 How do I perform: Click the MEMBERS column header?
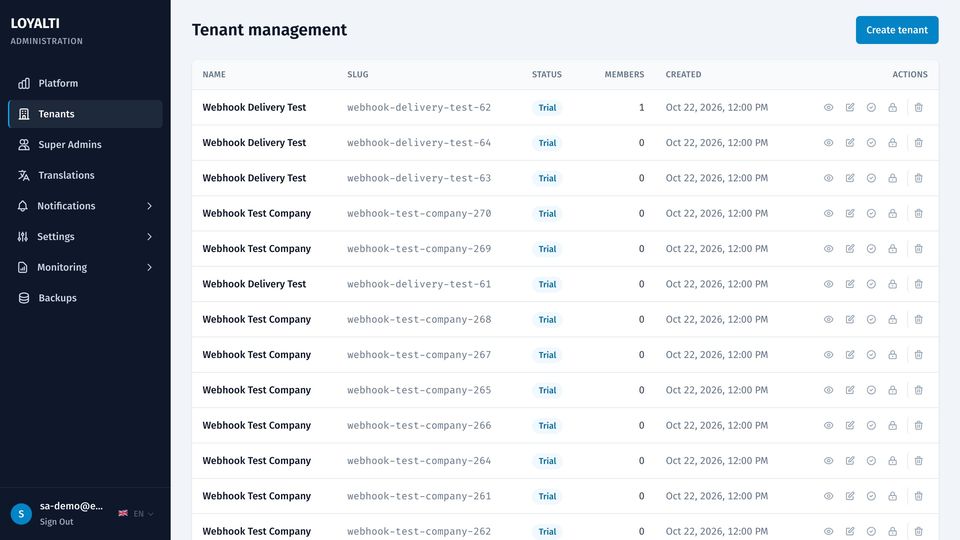tap(624, 74)
